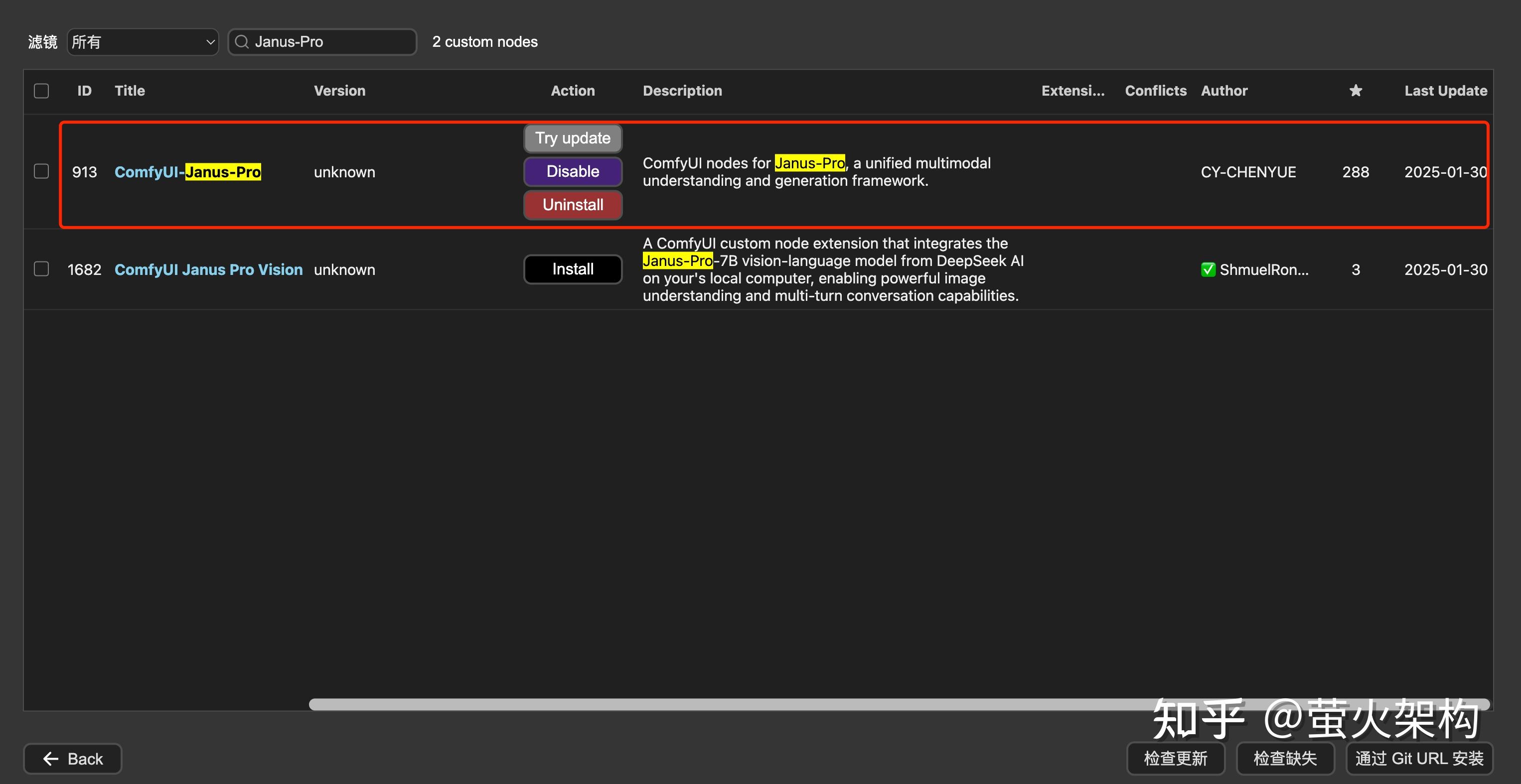Click Try update for ComfyUI-Janus-Pro

[x=573, y=138]
